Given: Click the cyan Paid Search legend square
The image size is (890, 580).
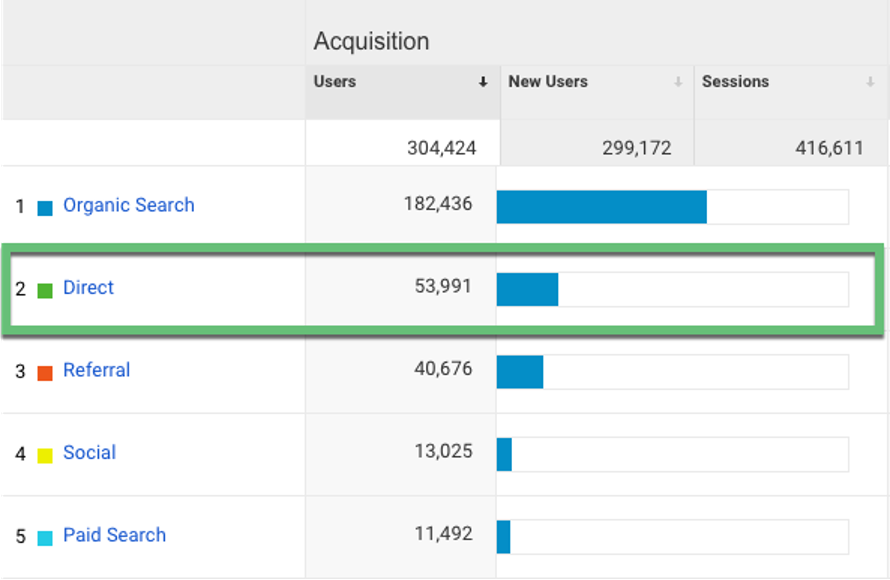Looking at the screenshot, I should click(x=46, y=536).
